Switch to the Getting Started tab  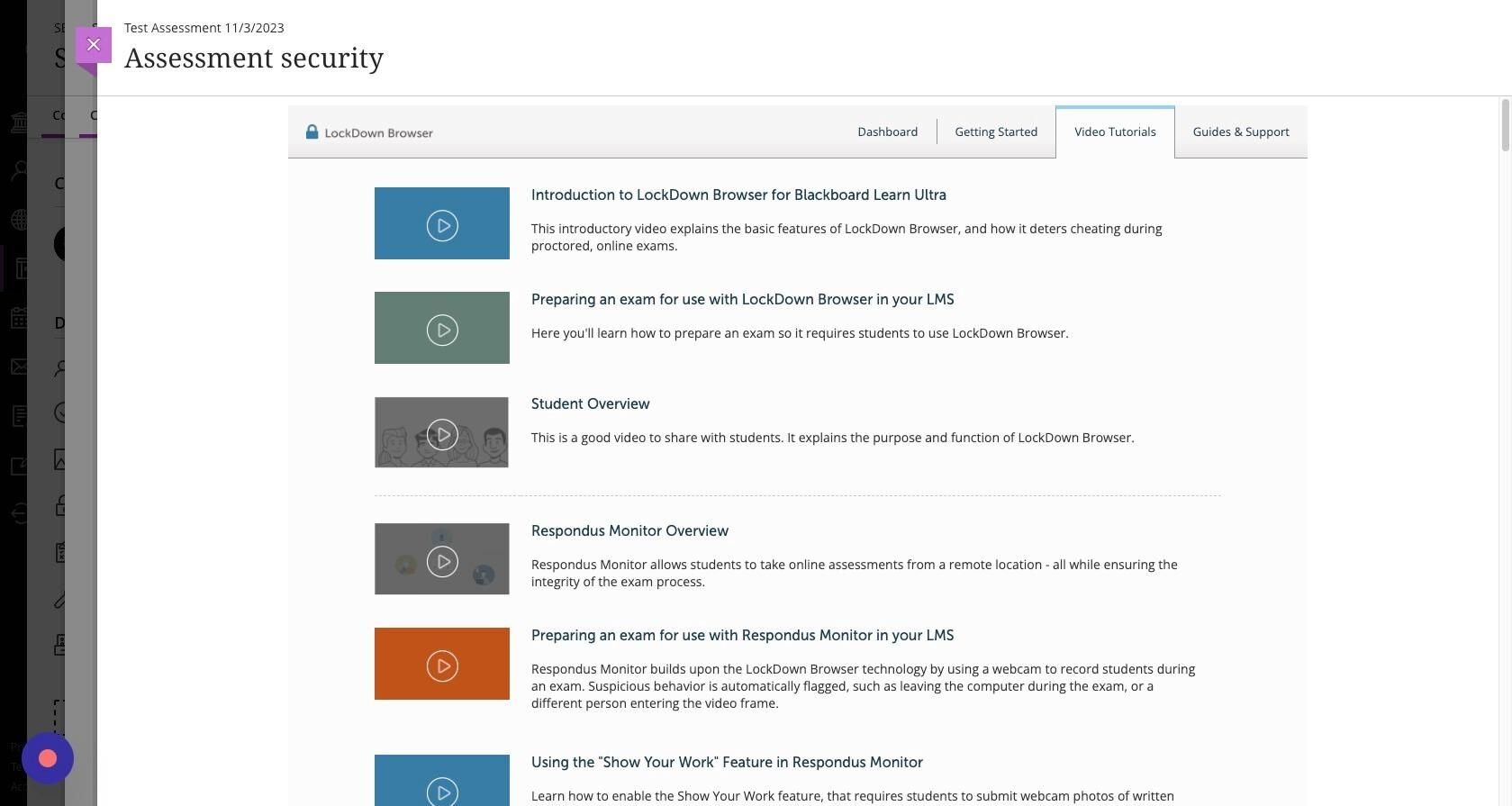(996, 131)
